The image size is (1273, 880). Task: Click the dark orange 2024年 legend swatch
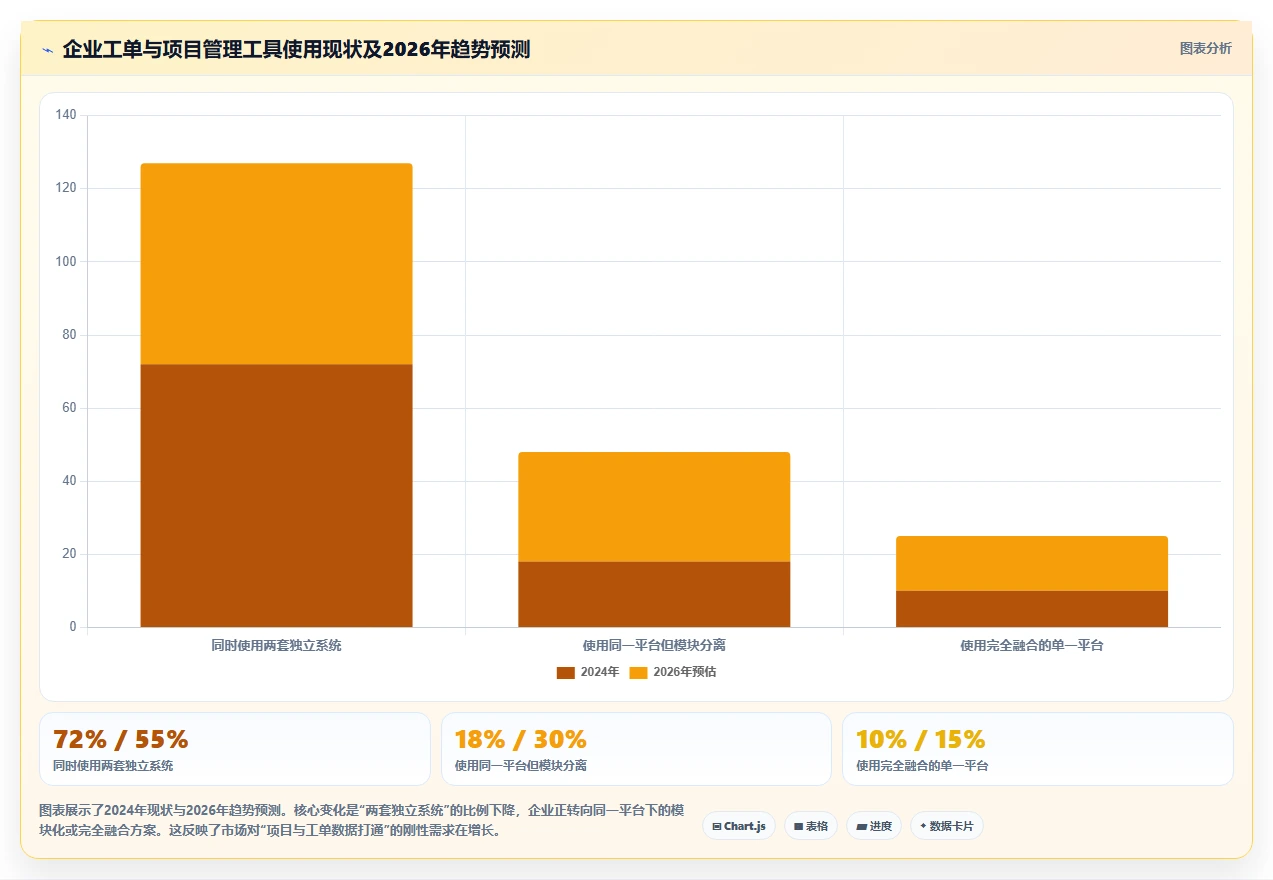pos(566,672)
